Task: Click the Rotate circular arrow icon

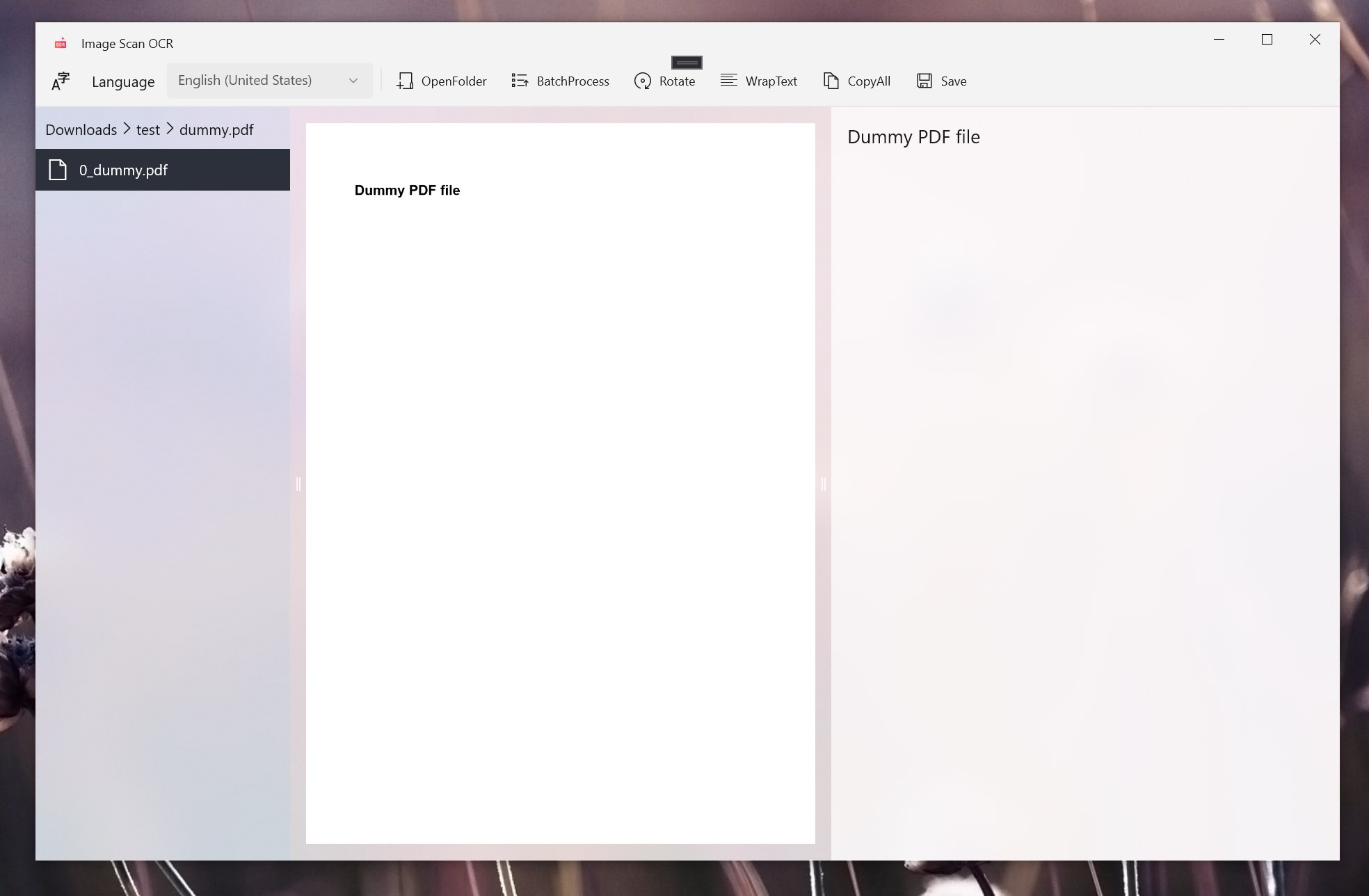Action: [643, 81]
